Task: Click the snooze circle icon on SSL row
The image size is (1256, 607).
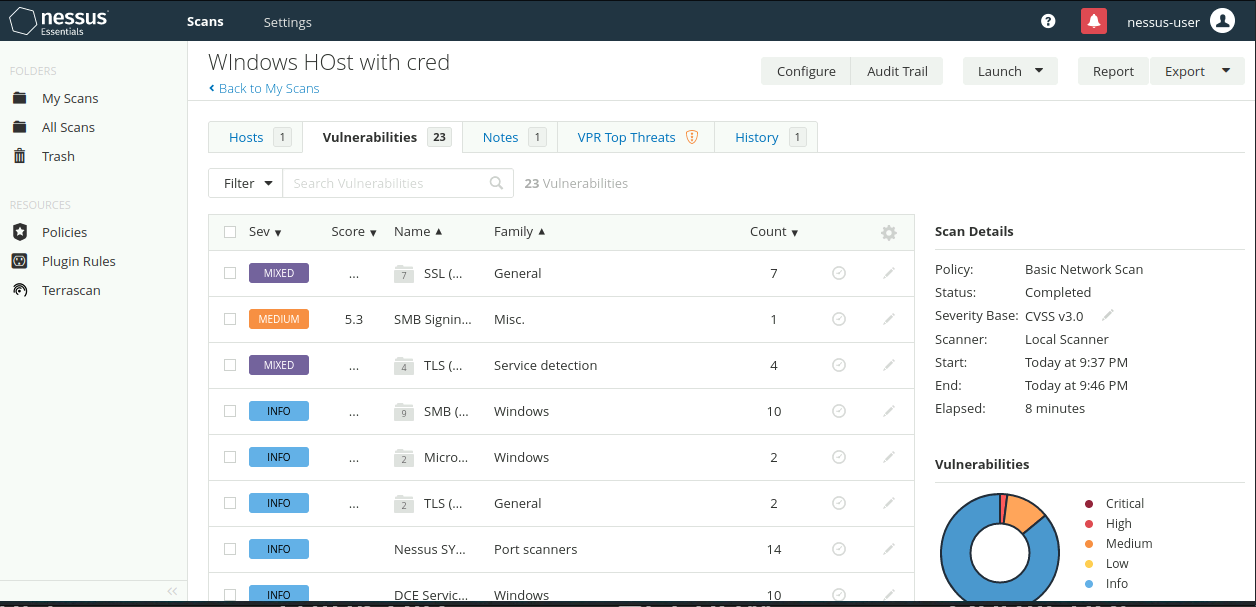Action: click(x=839, y=273)
